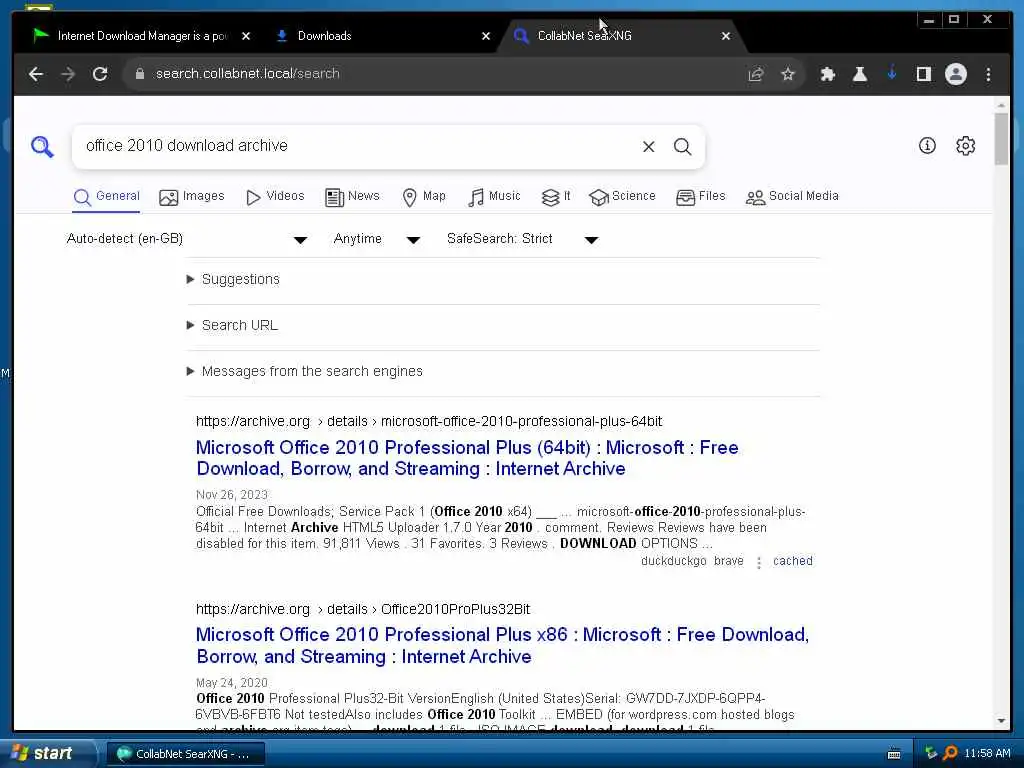Click the browser Forward arrow
The image size is (1024, 768).
click(68, 74)
